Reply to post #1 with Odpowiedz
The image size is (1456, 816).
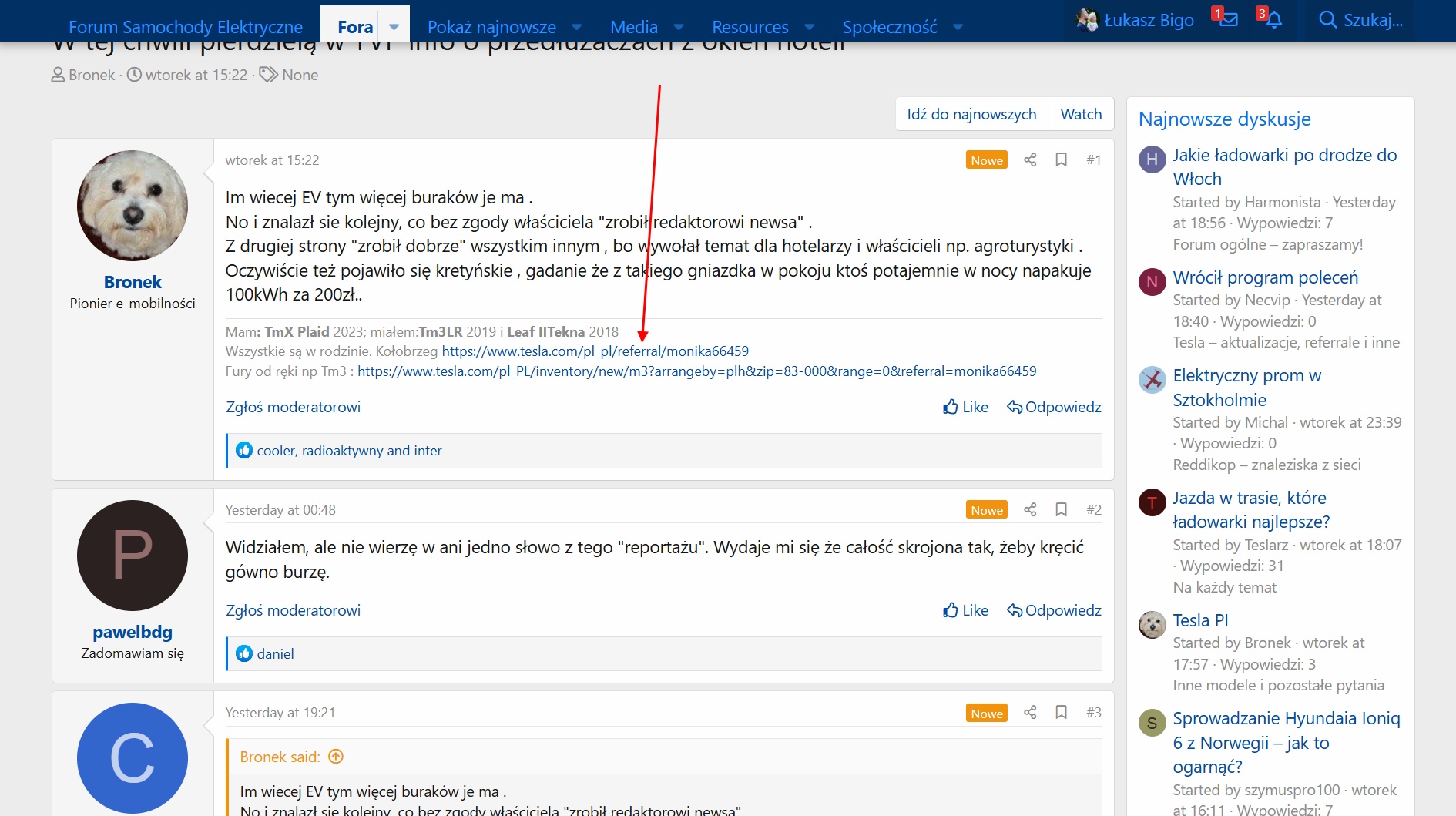click(x=1054, y=407)
